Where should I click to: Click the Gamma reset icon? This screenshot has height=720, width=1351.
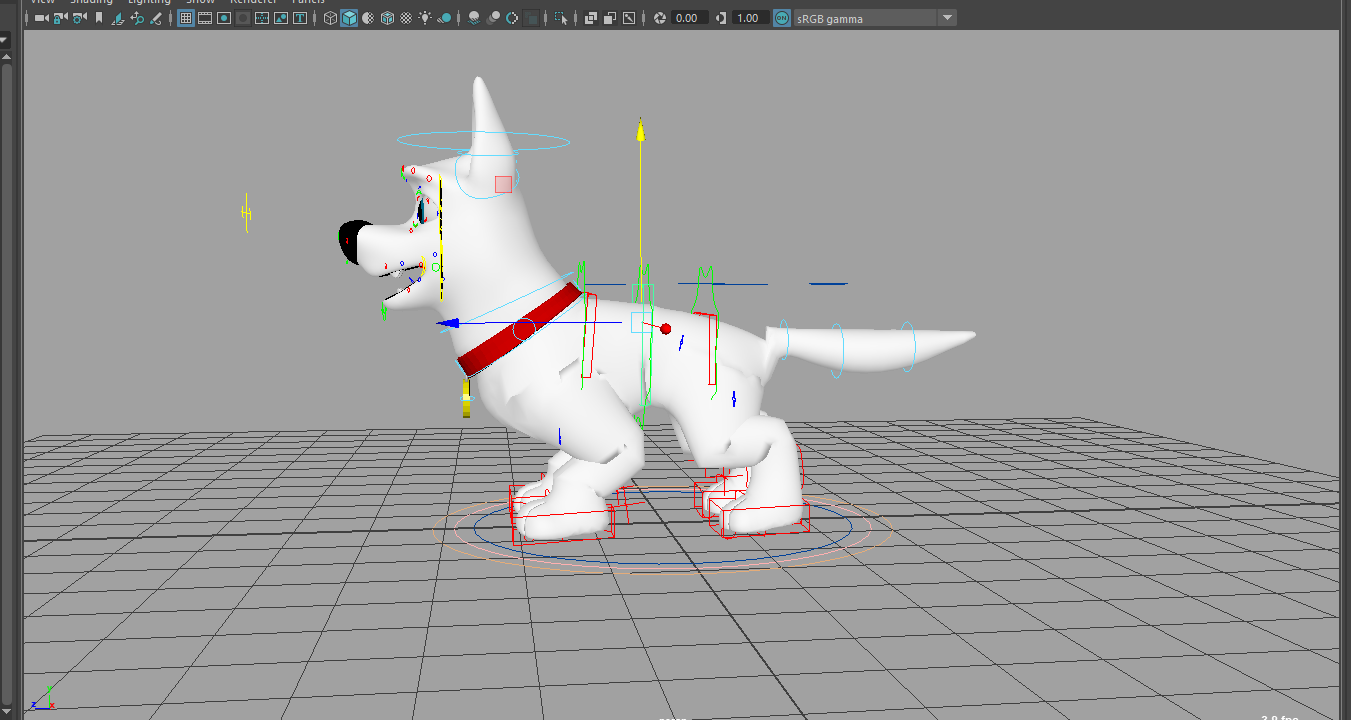point(721,18)
